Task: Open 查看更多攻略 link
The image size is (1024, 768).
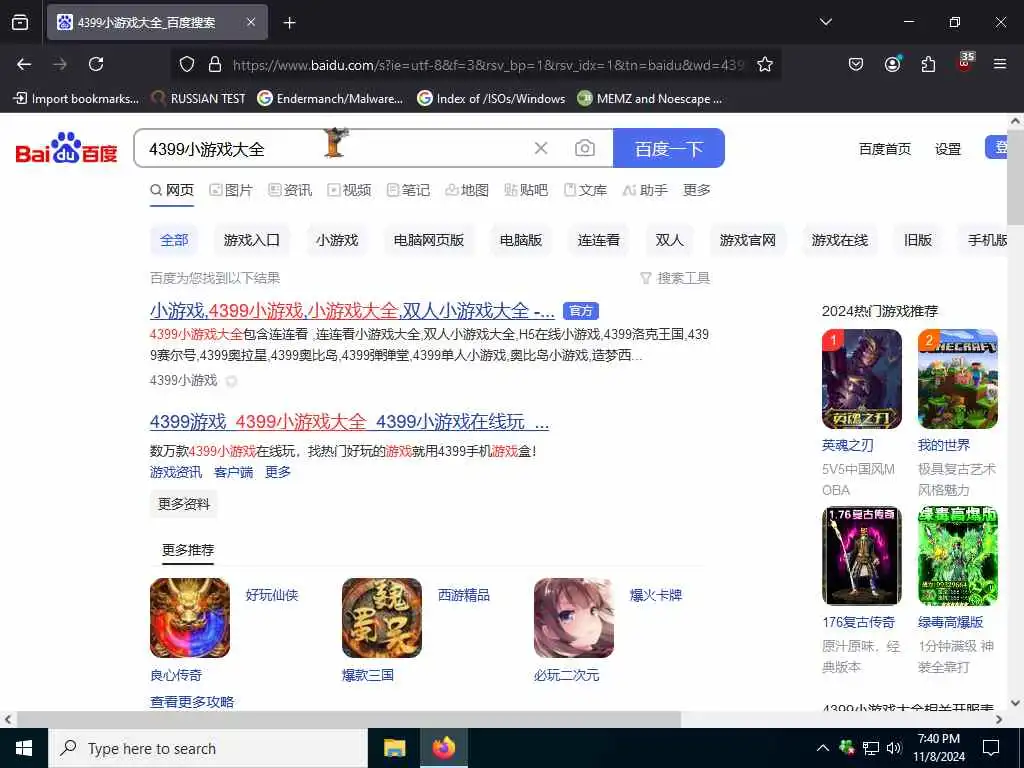Action: [x=192, y=702]
